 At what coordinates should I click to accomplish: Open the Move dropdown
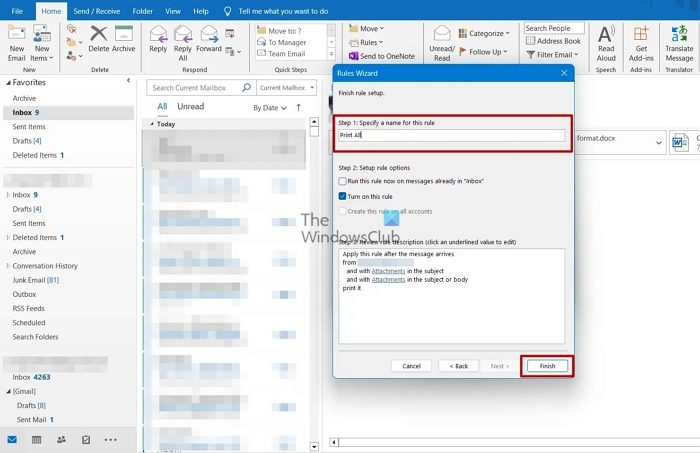(x=367, y=29)
